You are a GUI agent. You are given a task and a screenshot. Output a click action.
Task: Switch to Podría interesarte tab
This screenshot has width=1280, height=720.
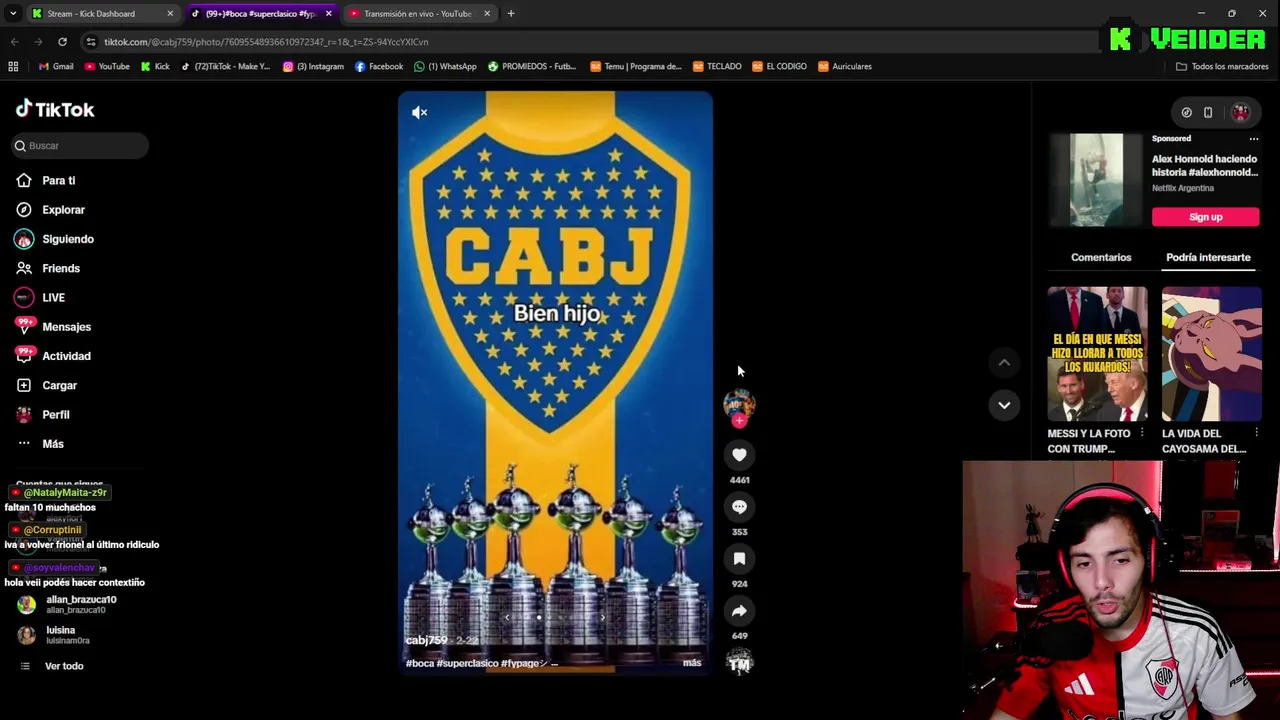click(x=1208, y=258)
